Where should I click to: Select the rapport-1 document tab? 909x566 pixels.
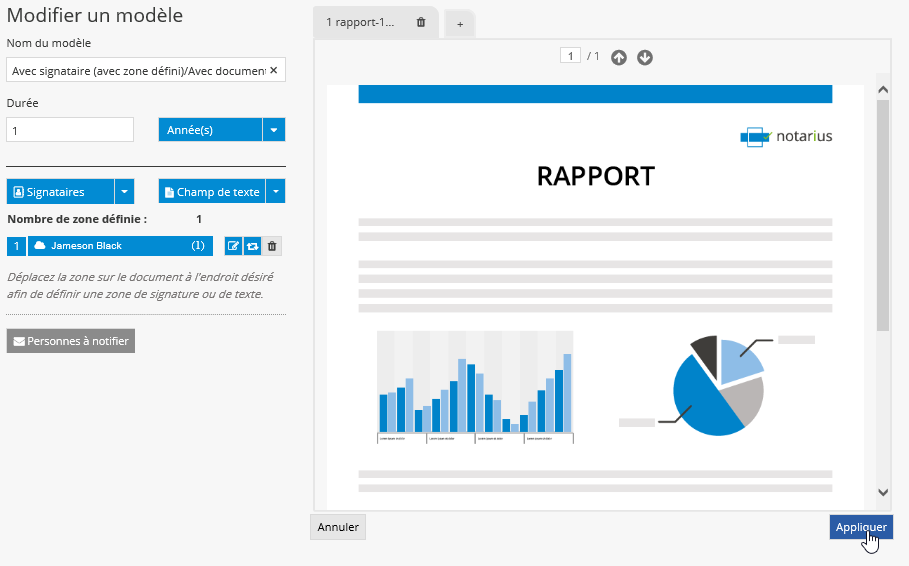tap(360, 22)
